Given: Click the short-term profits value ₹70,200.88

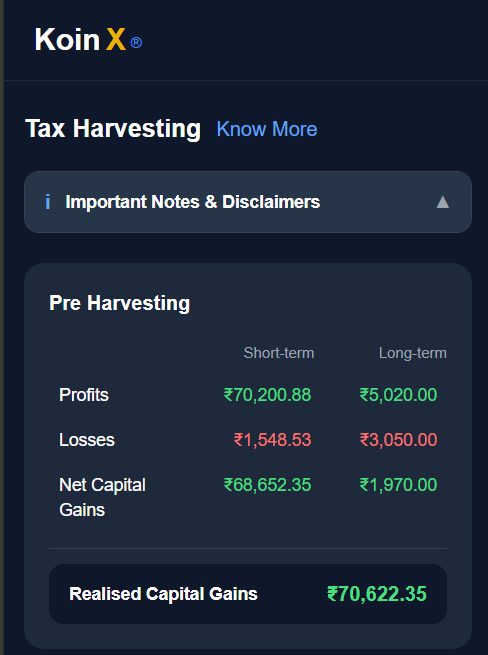Looking at the screenshot, I should (x=267, y=395).
